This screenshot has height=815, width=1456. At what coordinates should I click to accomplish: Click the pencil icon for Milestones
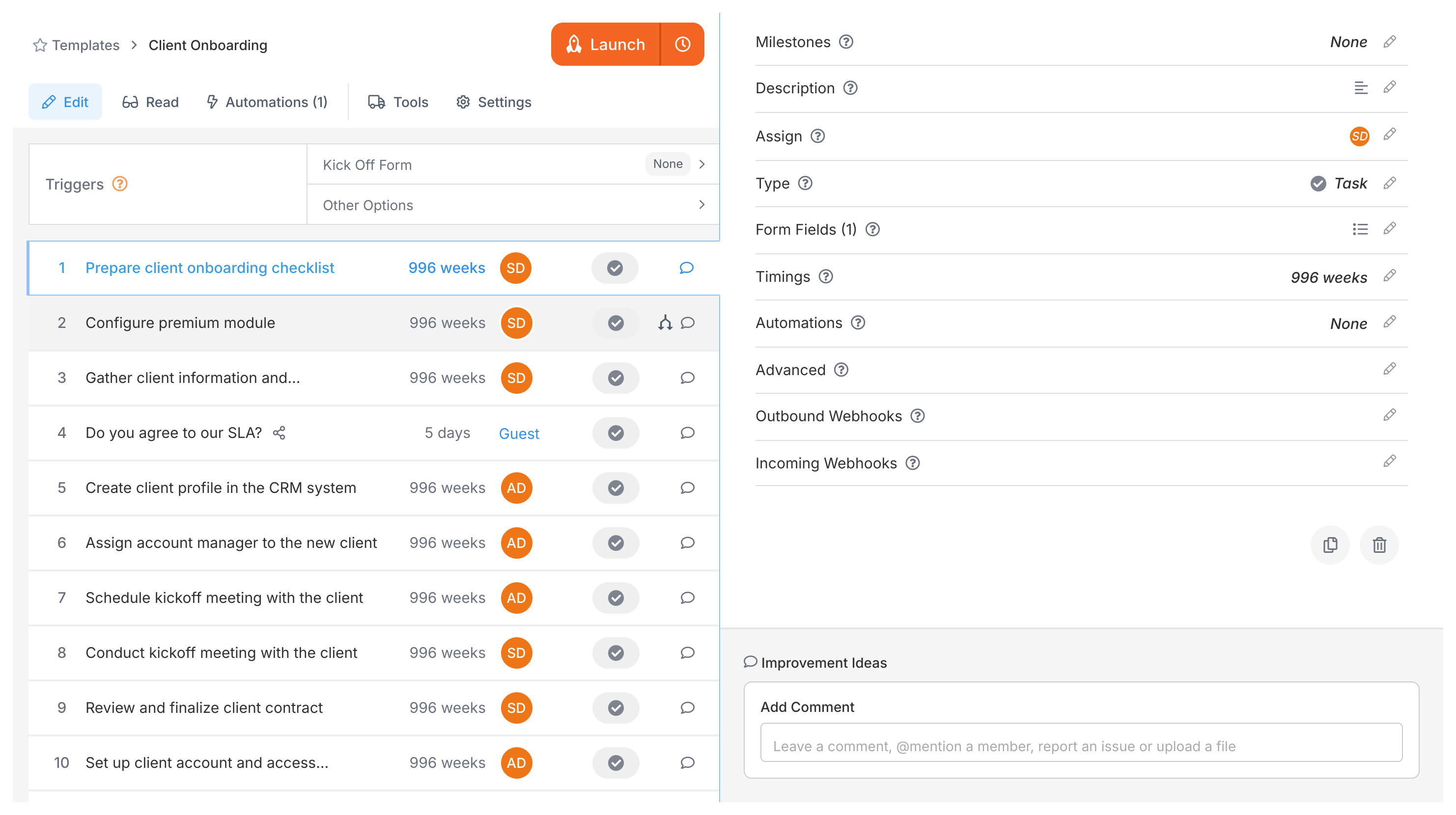(x=1390, y=42)
